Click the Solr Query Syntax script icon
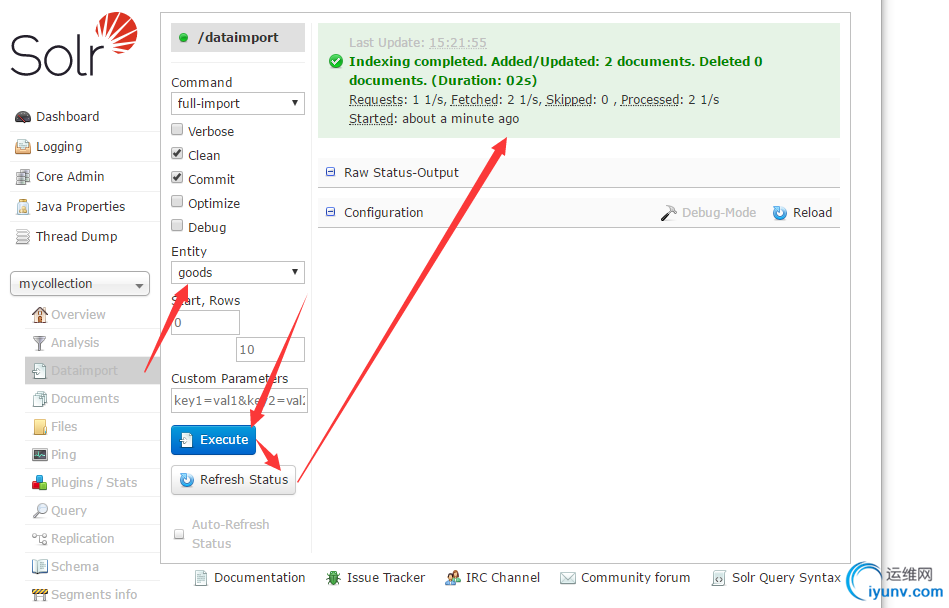949x608 pixels. pos(718,578)
